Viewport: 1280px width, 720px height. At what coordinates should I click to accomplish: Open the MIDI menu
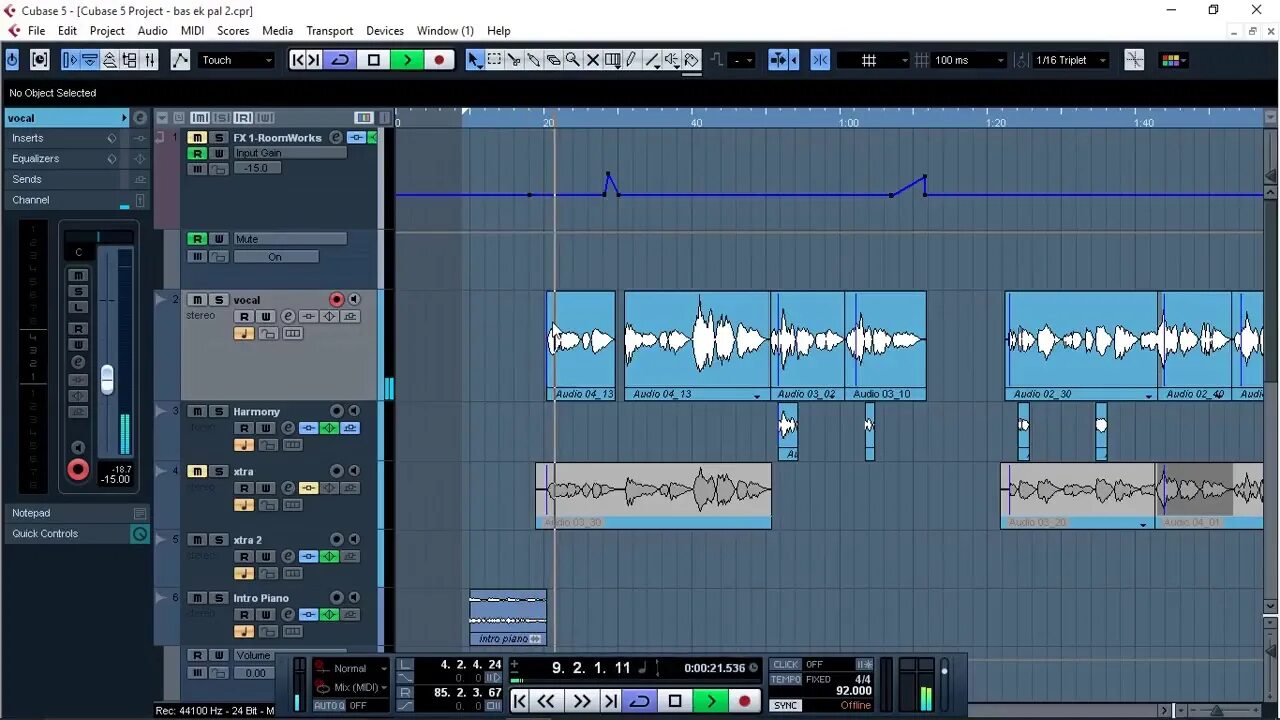[192, 31]
